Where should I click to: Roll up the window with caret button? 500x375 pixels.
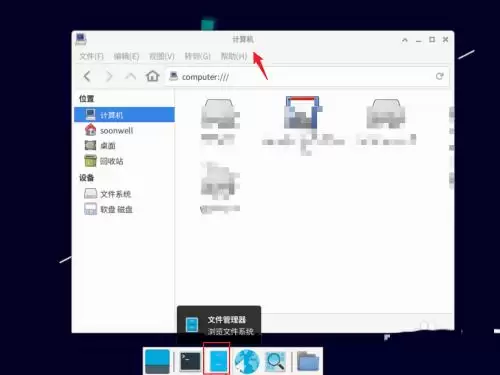click(405, 40)
